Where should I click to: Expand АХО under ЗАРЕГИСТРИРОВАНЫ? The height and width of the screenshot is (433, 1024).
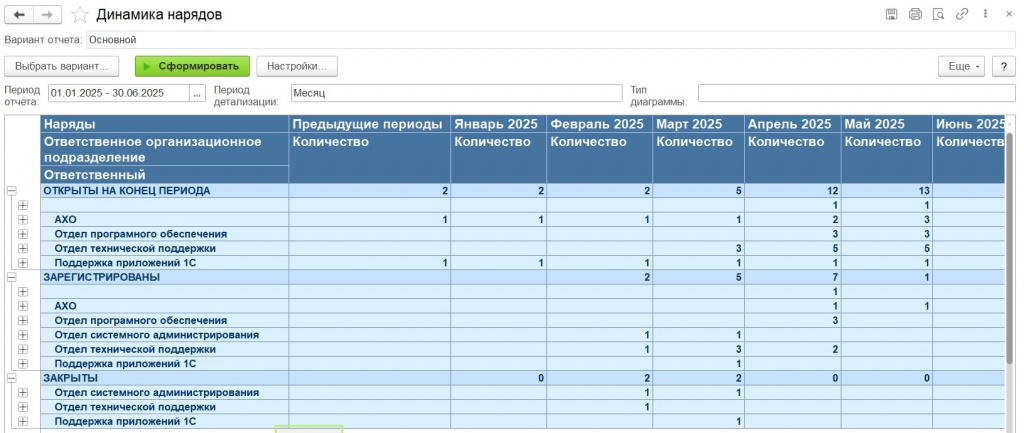(x=23, y=306)
